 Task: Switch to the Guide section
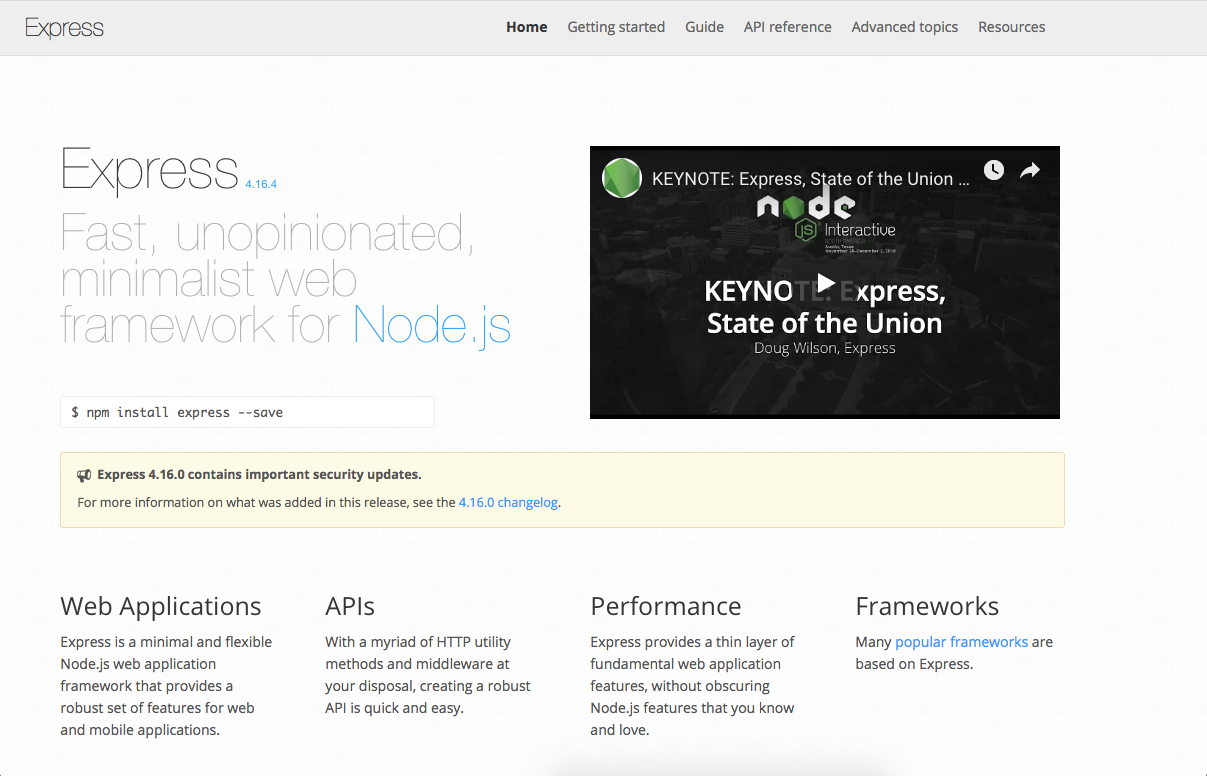(704, 27)
